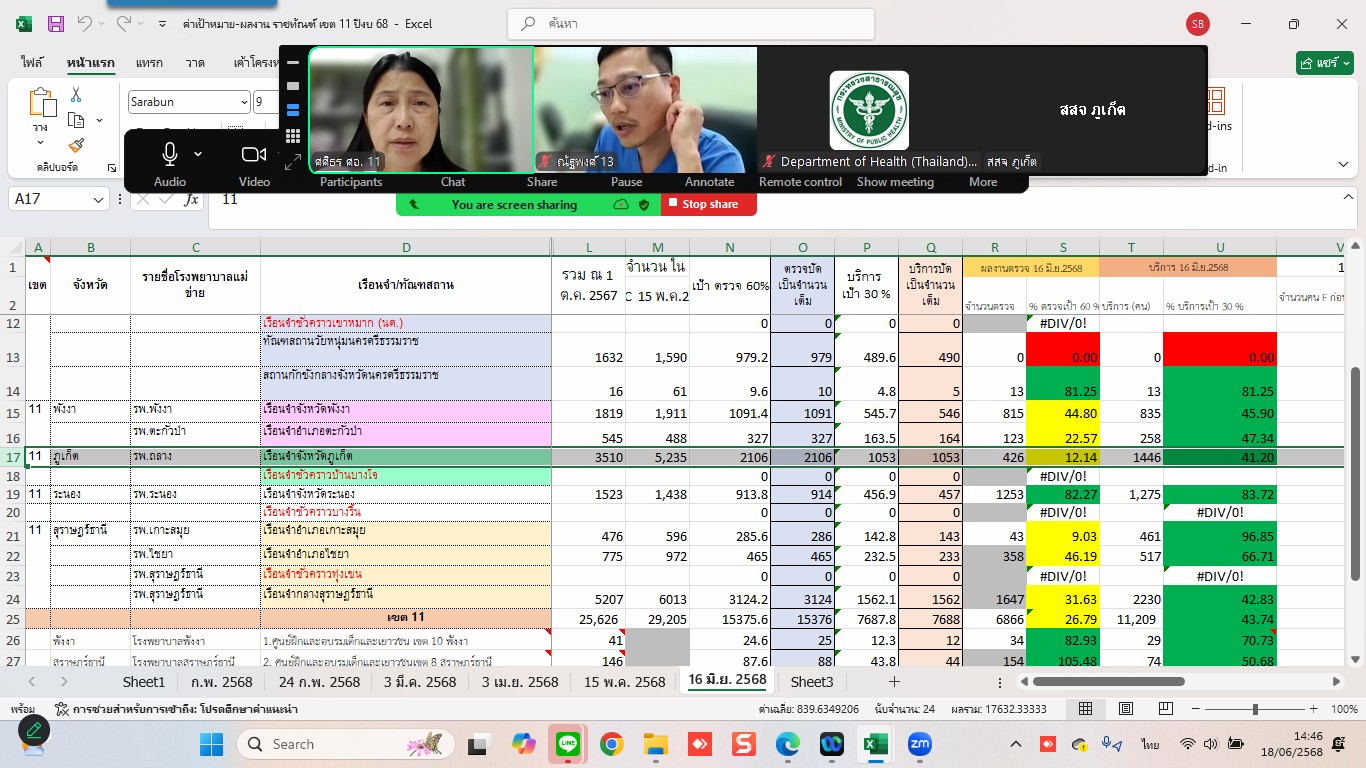Open the Zoom Participants panel
1366x768 pixels.
(351, 182)
